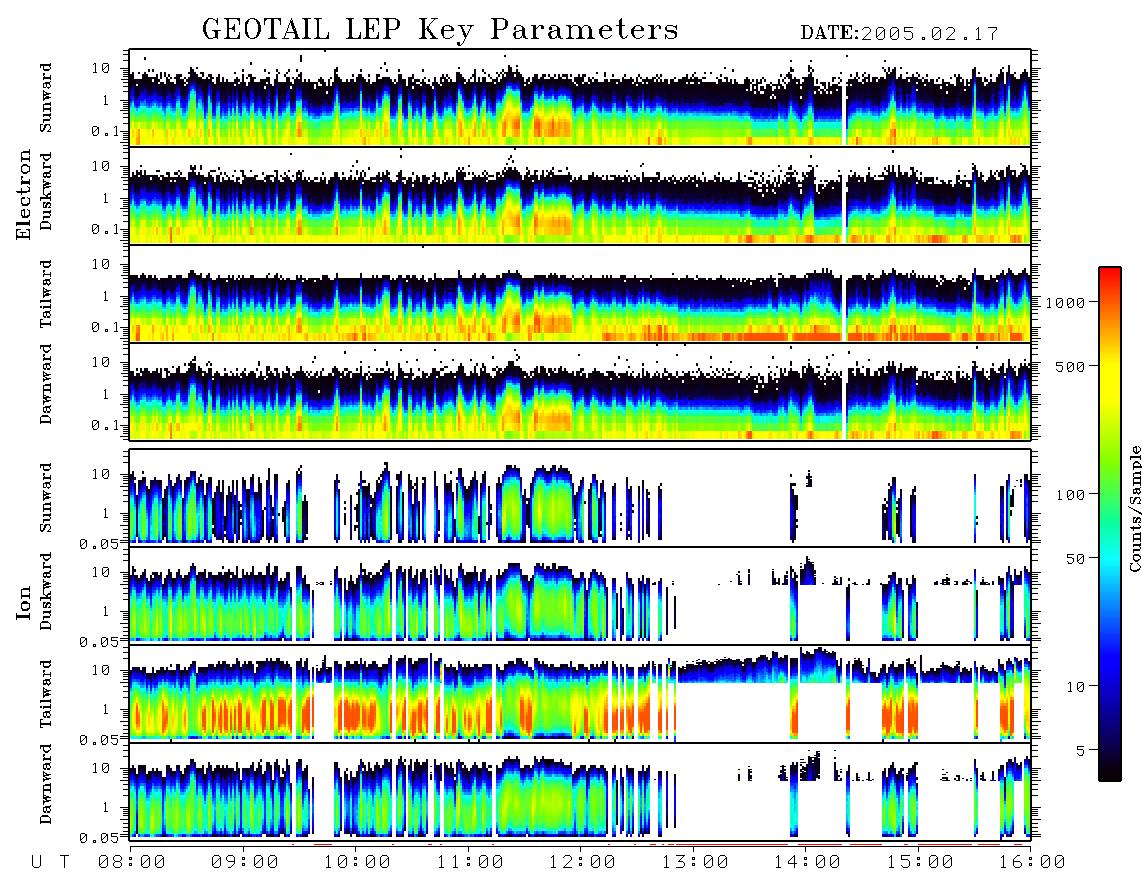Click the 10:00 time tick label

[x=357, y=863]
